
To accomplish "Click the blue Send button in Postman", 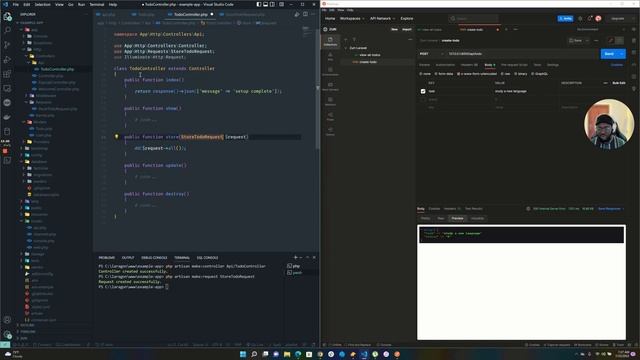I will point(609,54).
